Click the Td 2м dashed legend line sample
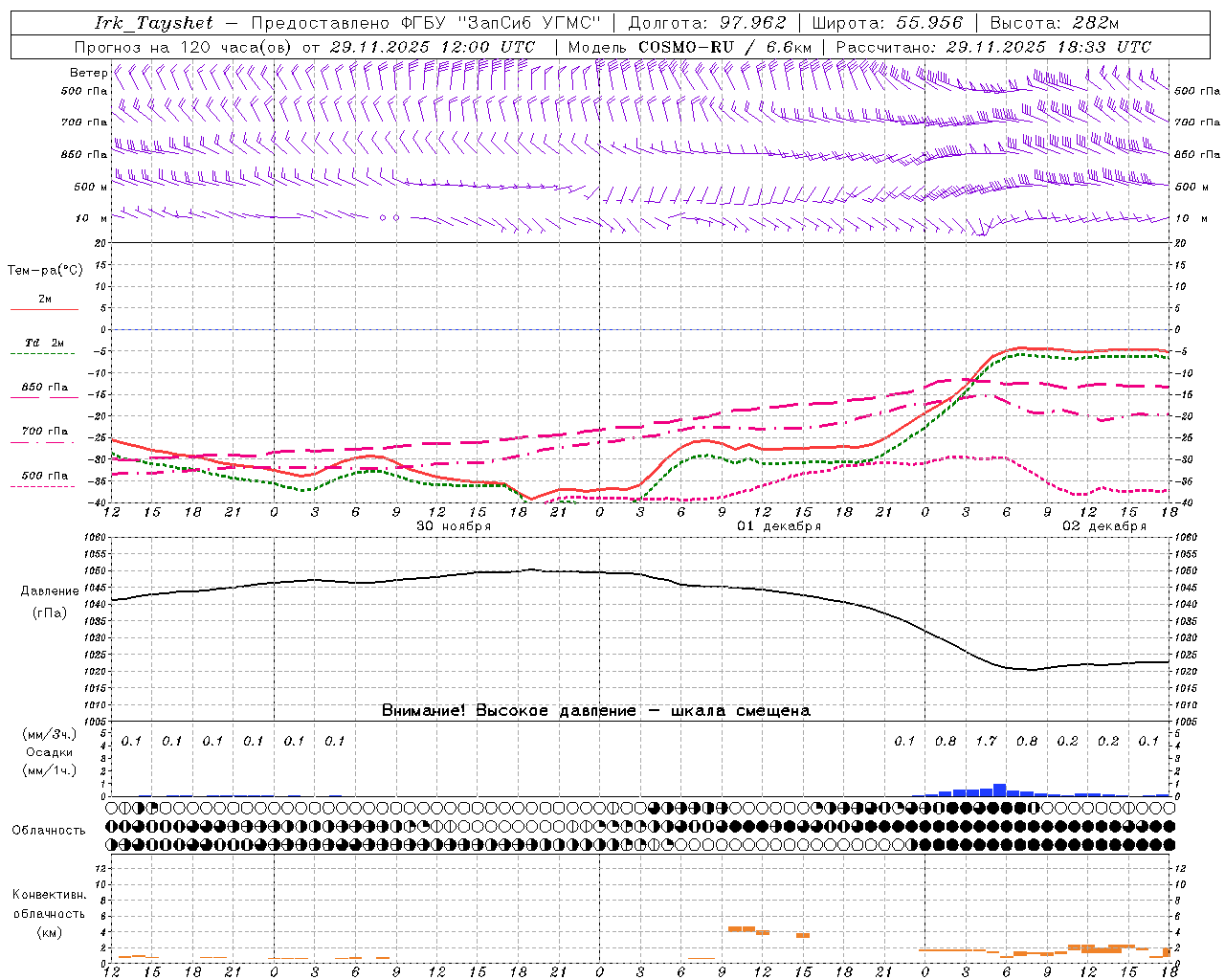This screenshot has width=1225, height=980. 43,354
